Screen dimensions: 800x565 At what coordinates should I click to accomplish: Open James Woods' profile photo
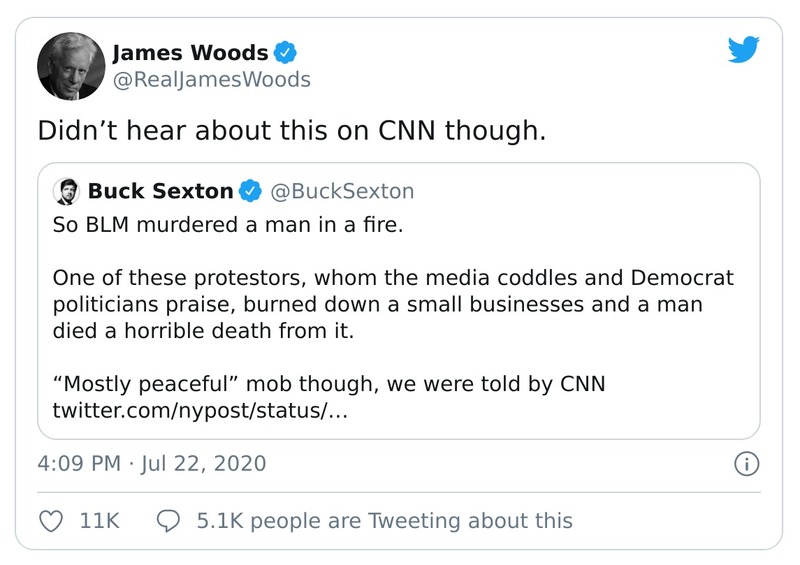(71, 66)
